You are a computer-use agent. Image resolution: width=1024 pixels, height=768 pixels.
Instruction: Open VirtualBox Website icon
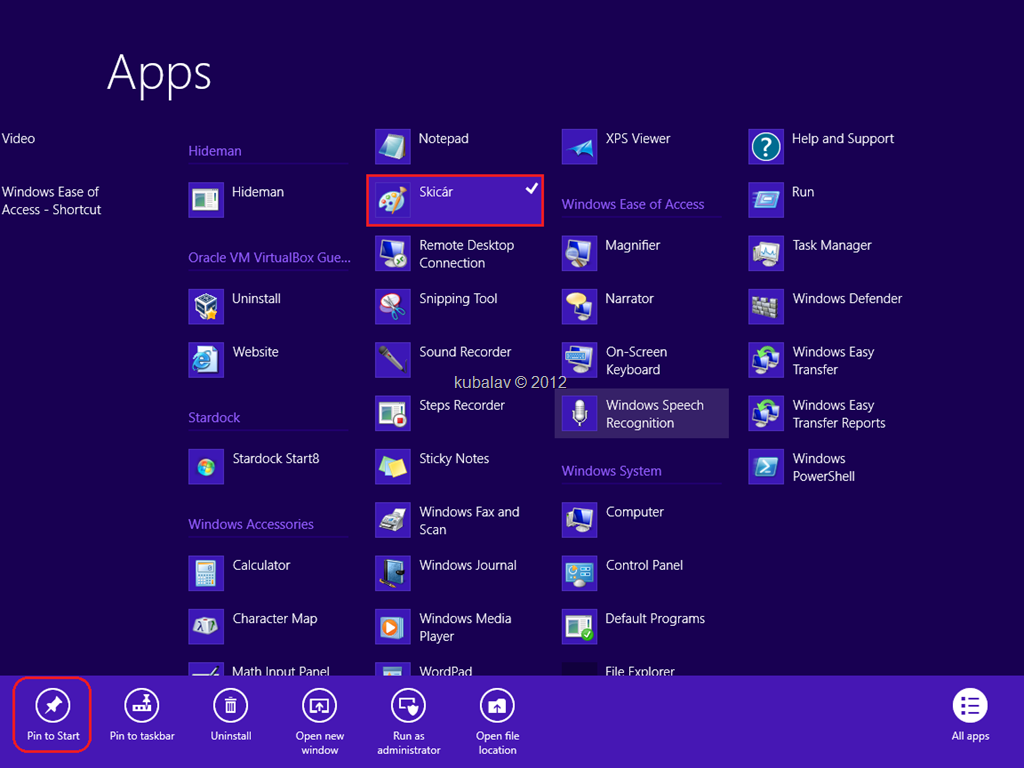pos(206,360)
